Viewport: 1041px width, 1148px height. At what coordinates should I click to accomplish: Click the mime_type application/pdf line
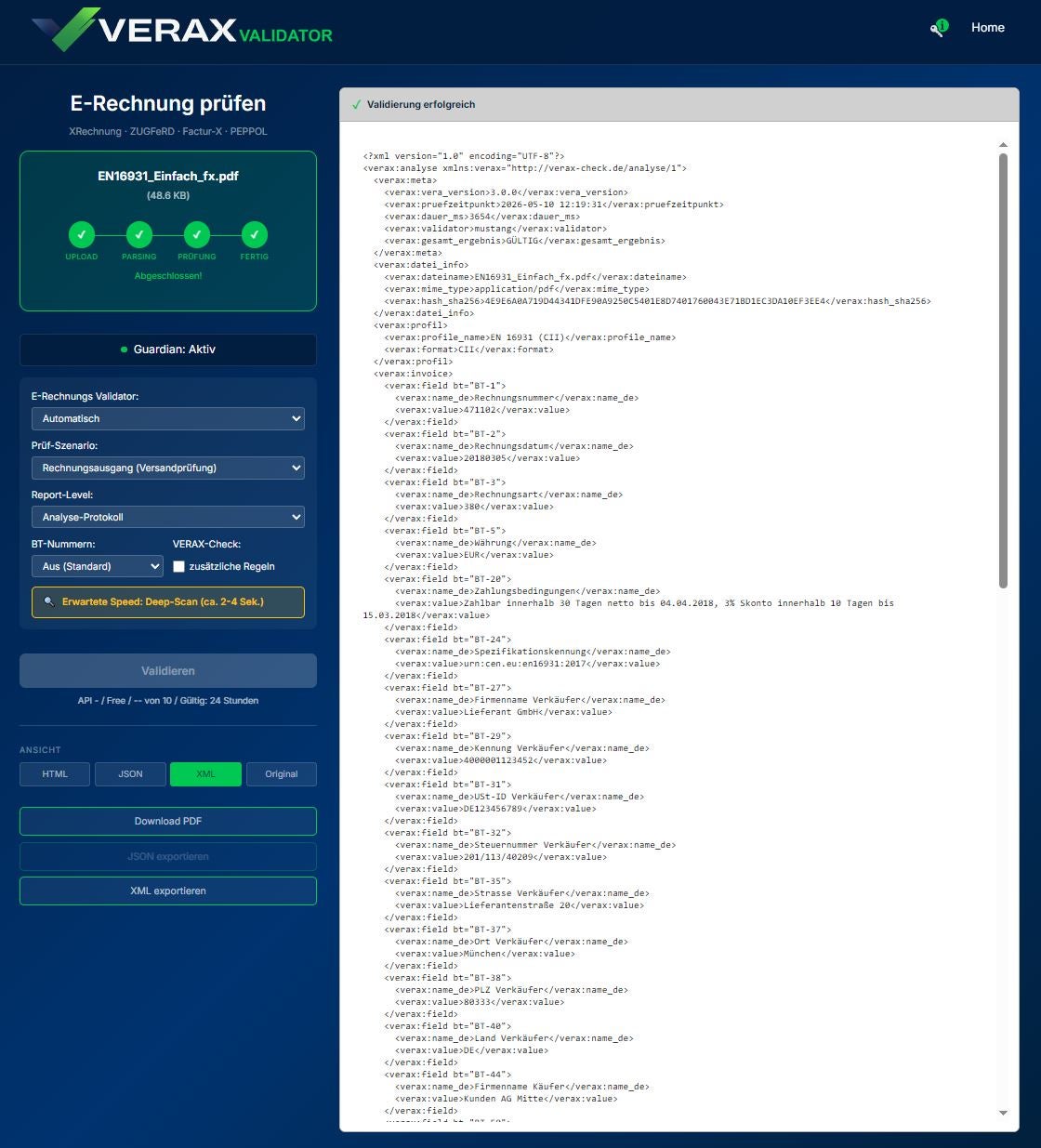(517, 289)
